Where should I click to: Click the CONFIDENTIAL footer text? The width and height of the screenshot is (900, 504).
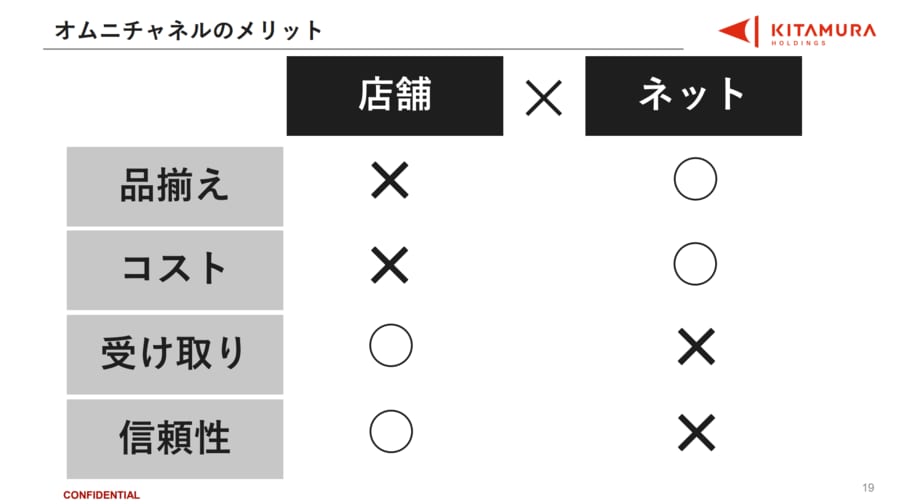102,495
